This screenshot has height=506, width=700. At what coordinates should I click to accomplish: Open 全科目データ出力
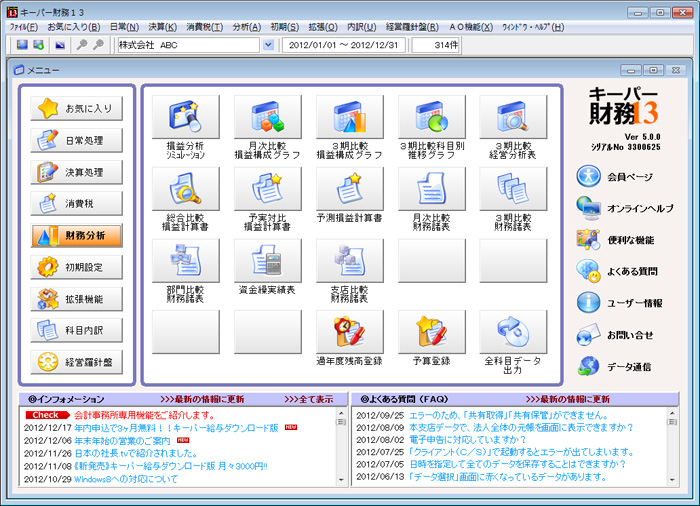[x=513, y=332]
